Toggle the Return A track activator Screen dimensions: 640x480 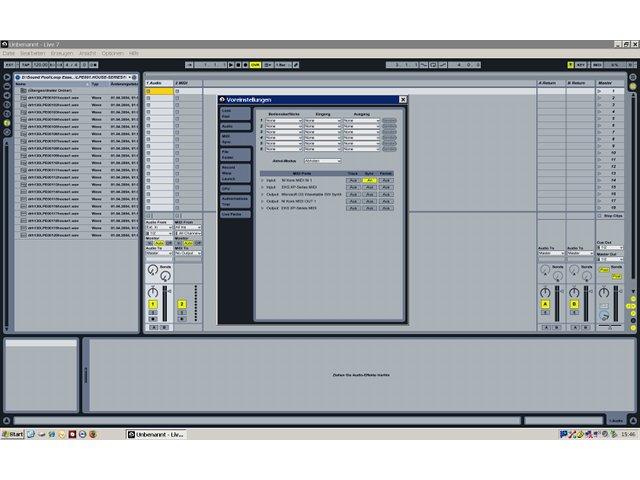(545, 304)
